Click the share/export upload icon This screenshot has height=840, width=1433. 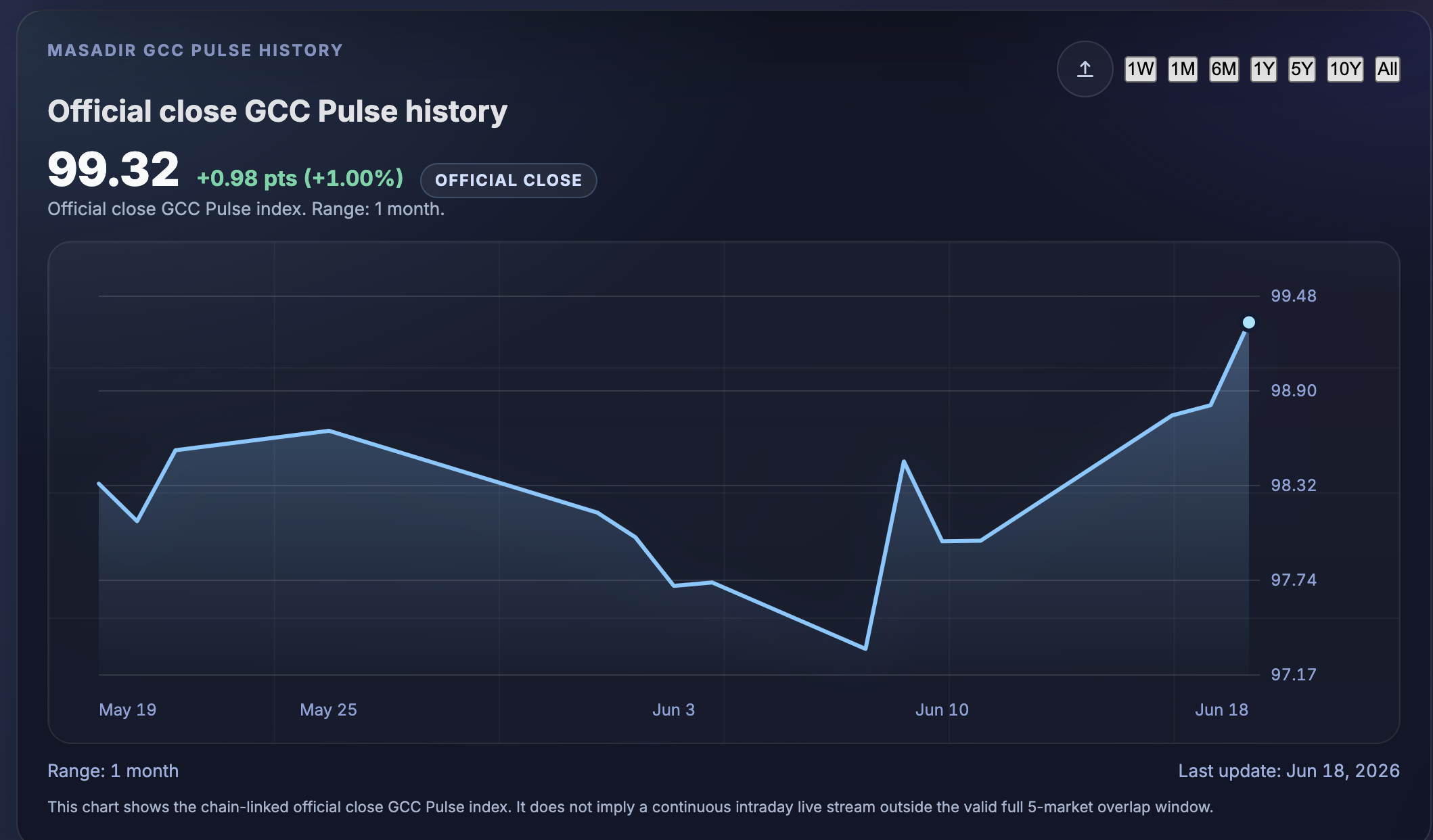pyautogui.click(x=1085, y=69)
